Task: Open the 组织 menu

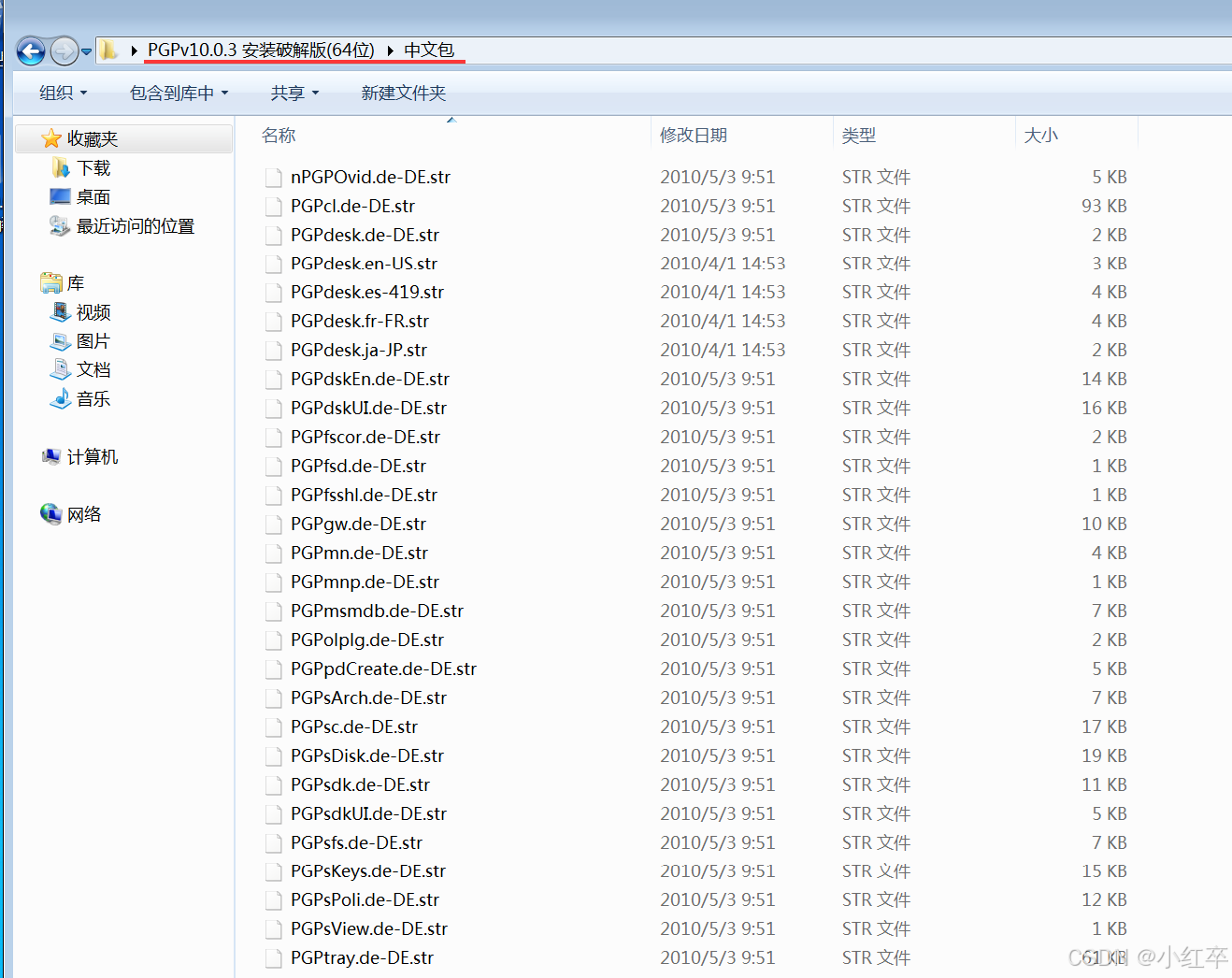Action: pos(63,93)
